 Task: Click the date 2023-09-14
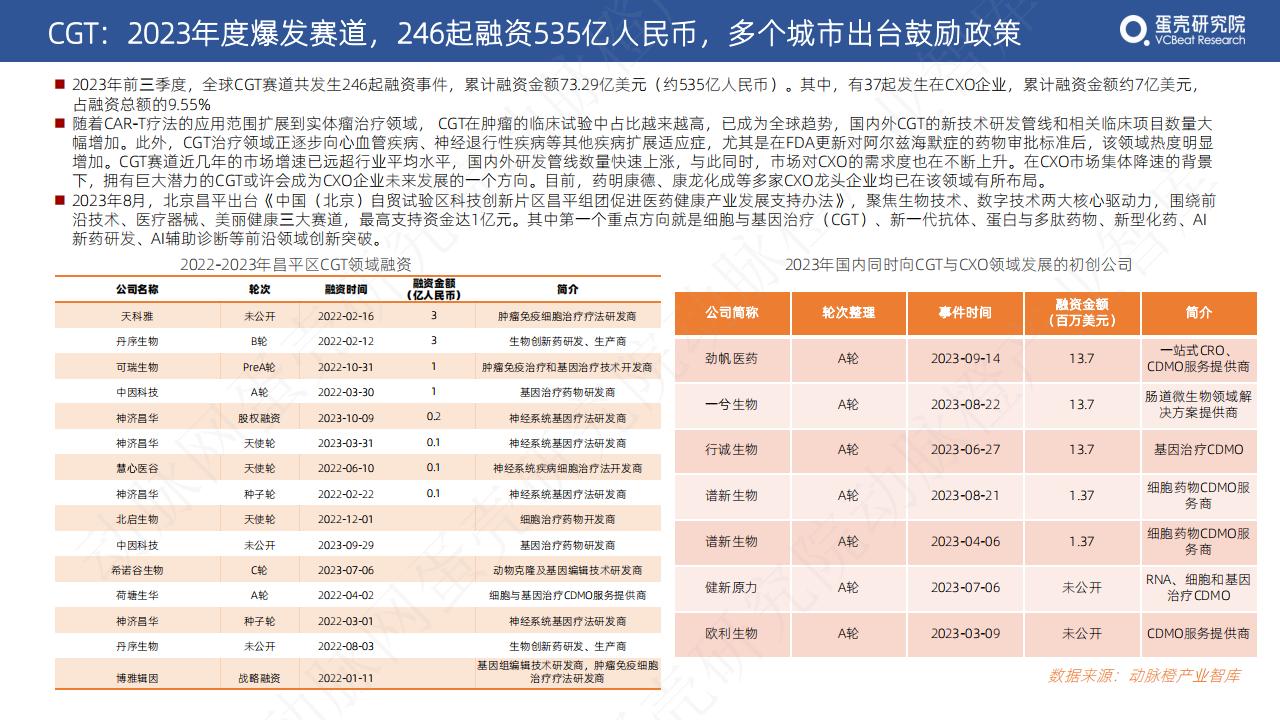tap(965, 359)
